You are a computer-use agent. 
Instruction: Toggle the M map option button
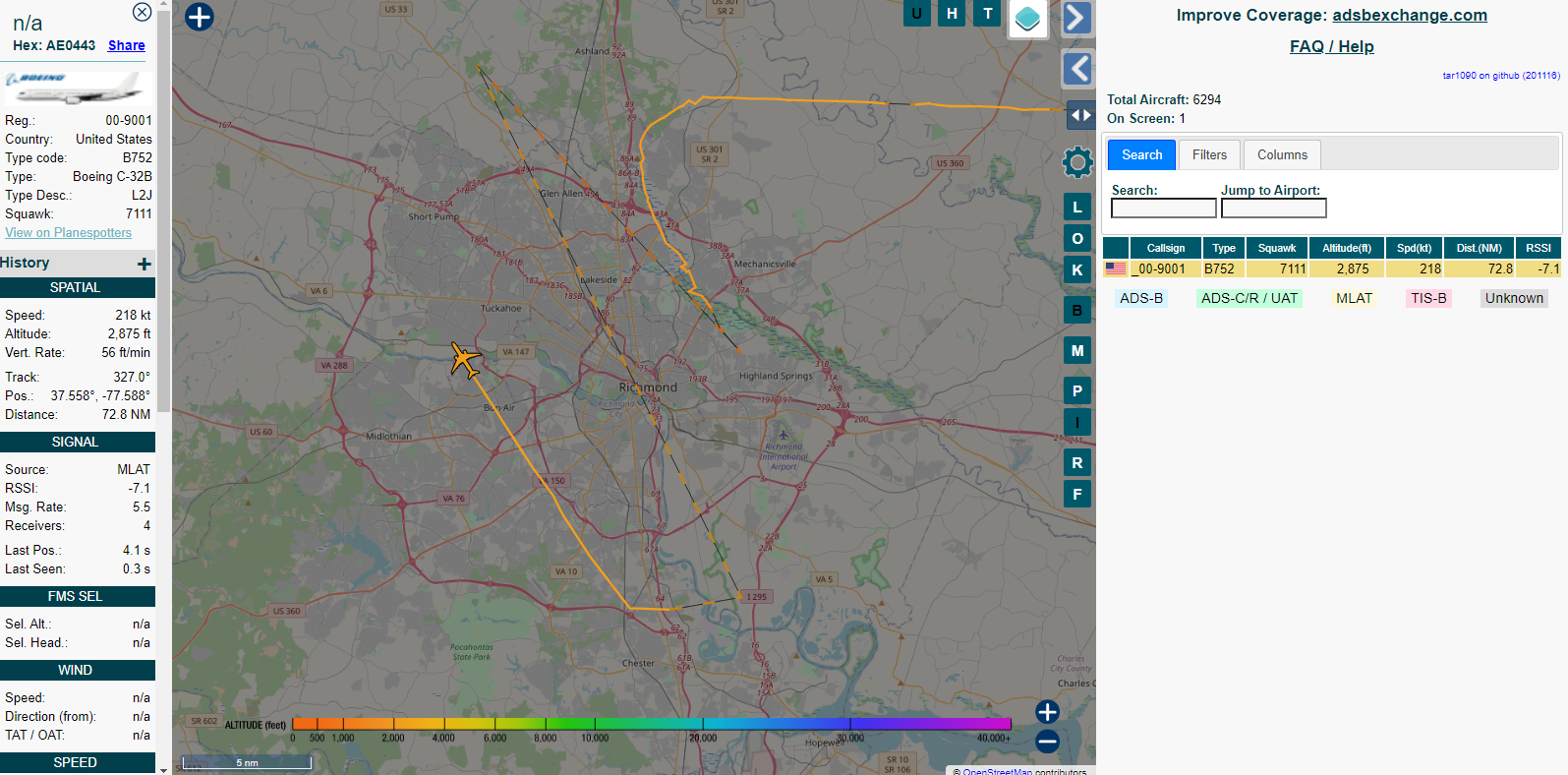(x=1077, y=351)
